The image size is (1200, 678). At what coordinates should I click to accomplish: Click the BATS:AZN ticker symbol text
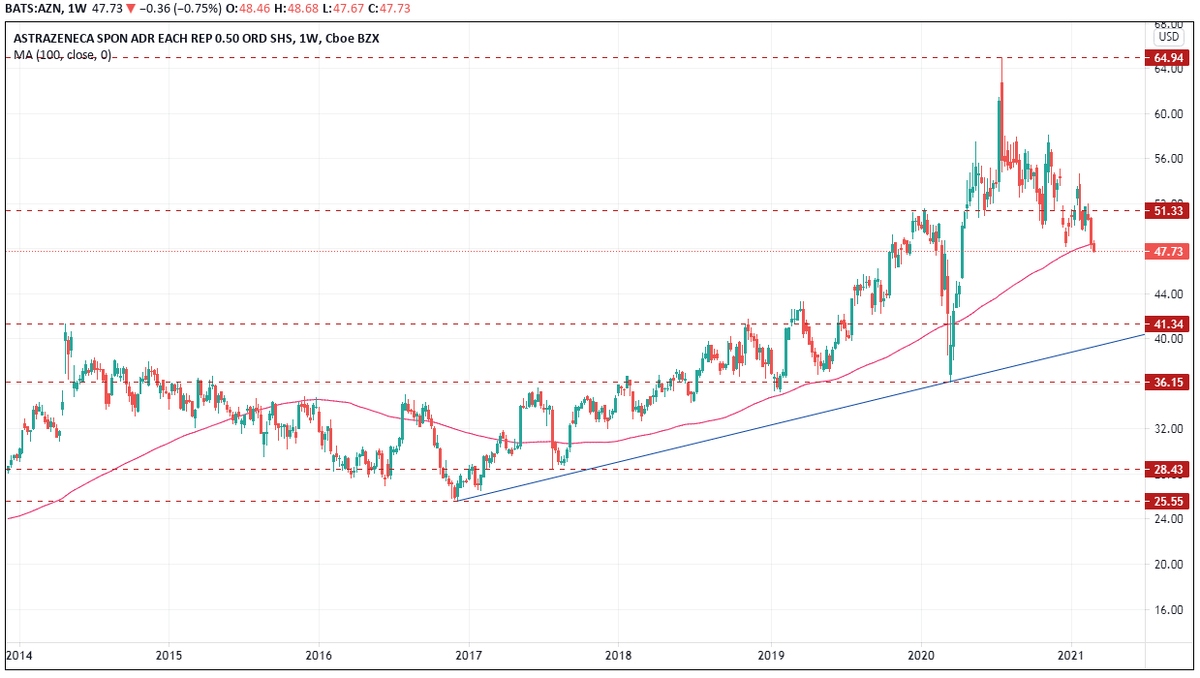(35, 9)
